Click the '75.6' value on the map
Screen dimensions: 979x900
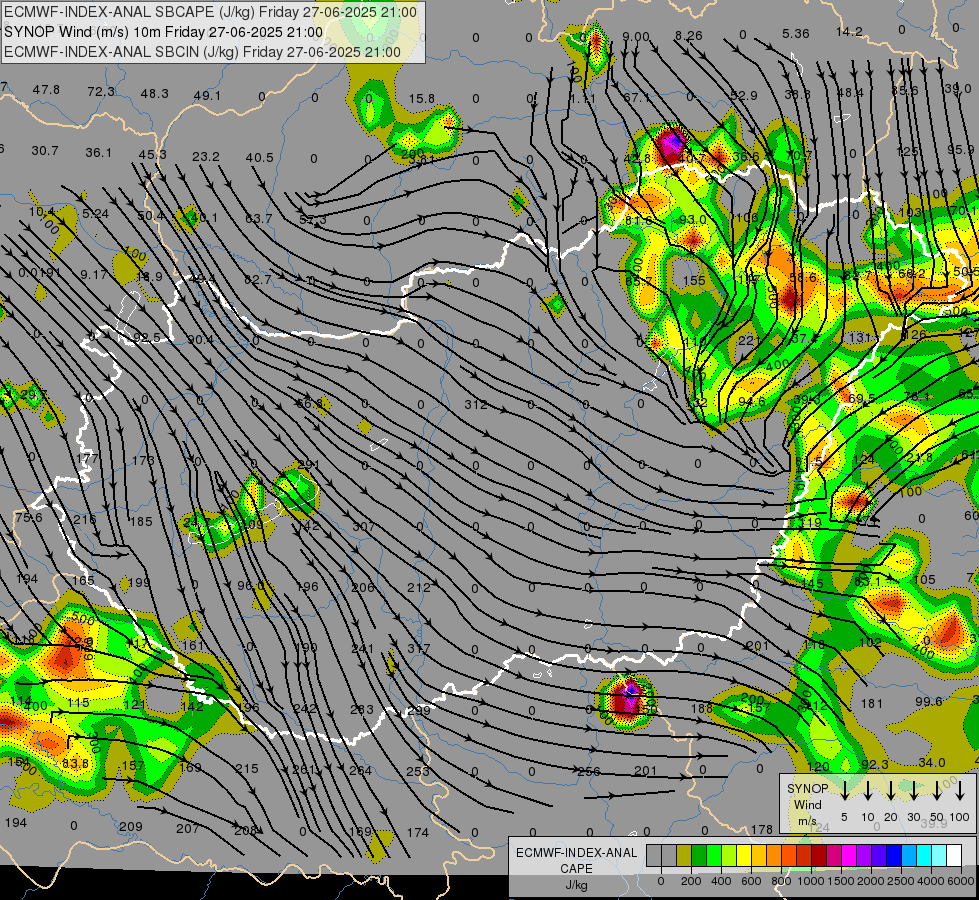coord(29,517)
